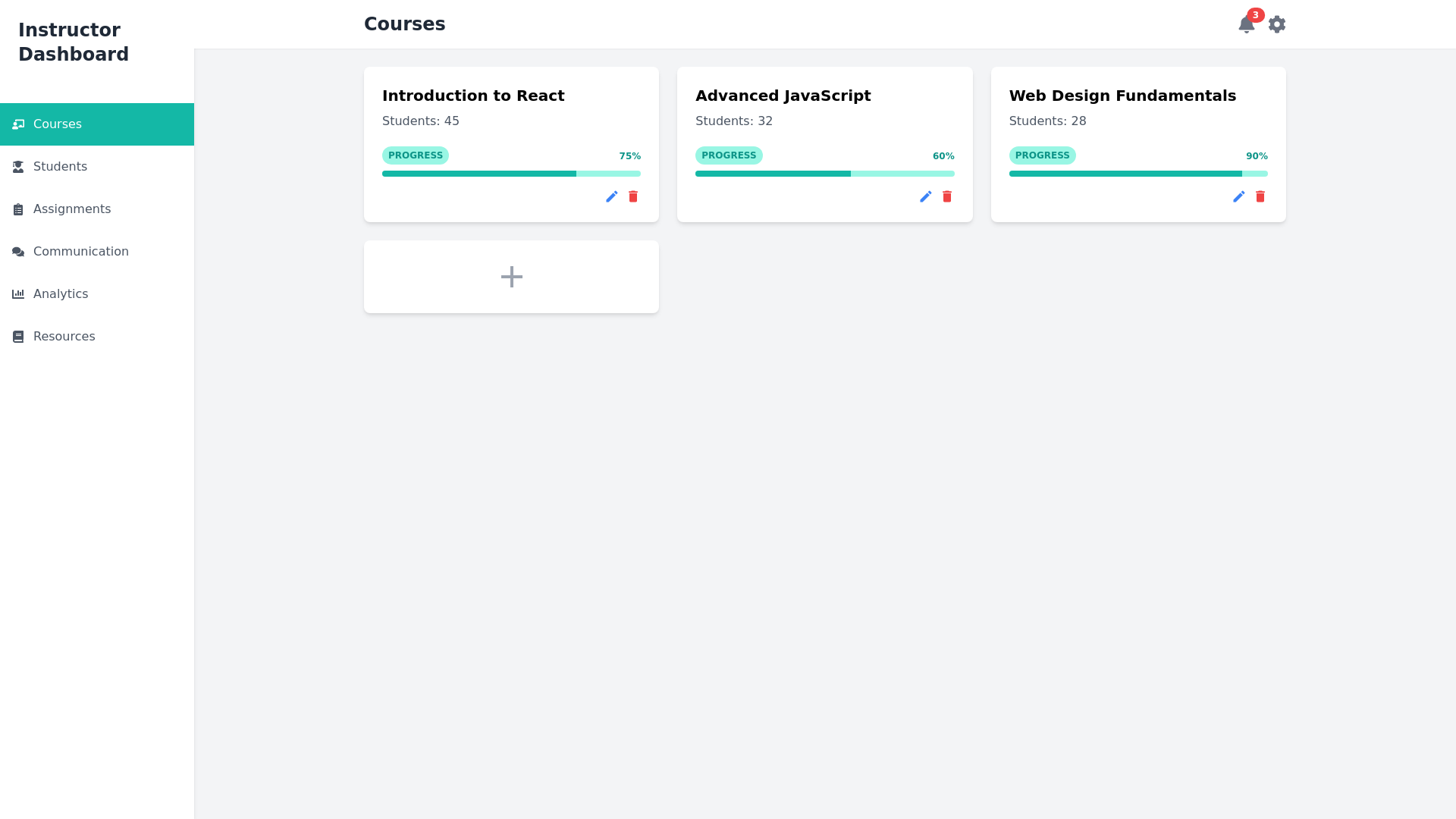Viewport: 1456px width, 819px height.
Task: Edit the Web Design Fundamentals course
Action: coord(1238,196)
